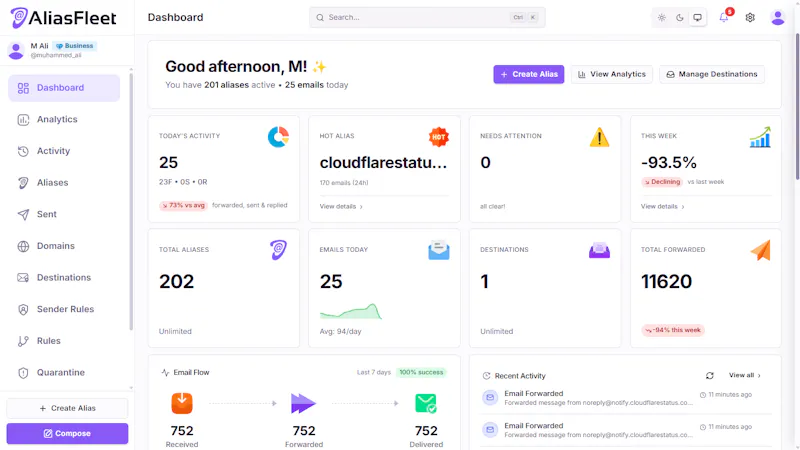This screenshot has height=450, width=800.
Task: Click the Destinations envelope icon in sidebar
Action: [x=23, y=278]
